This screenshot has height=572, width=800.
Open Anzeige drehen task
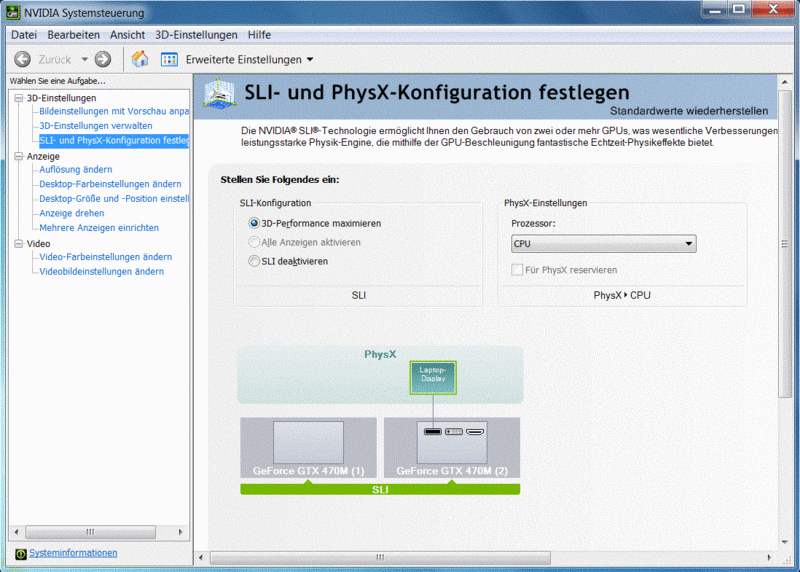[72, 213]
